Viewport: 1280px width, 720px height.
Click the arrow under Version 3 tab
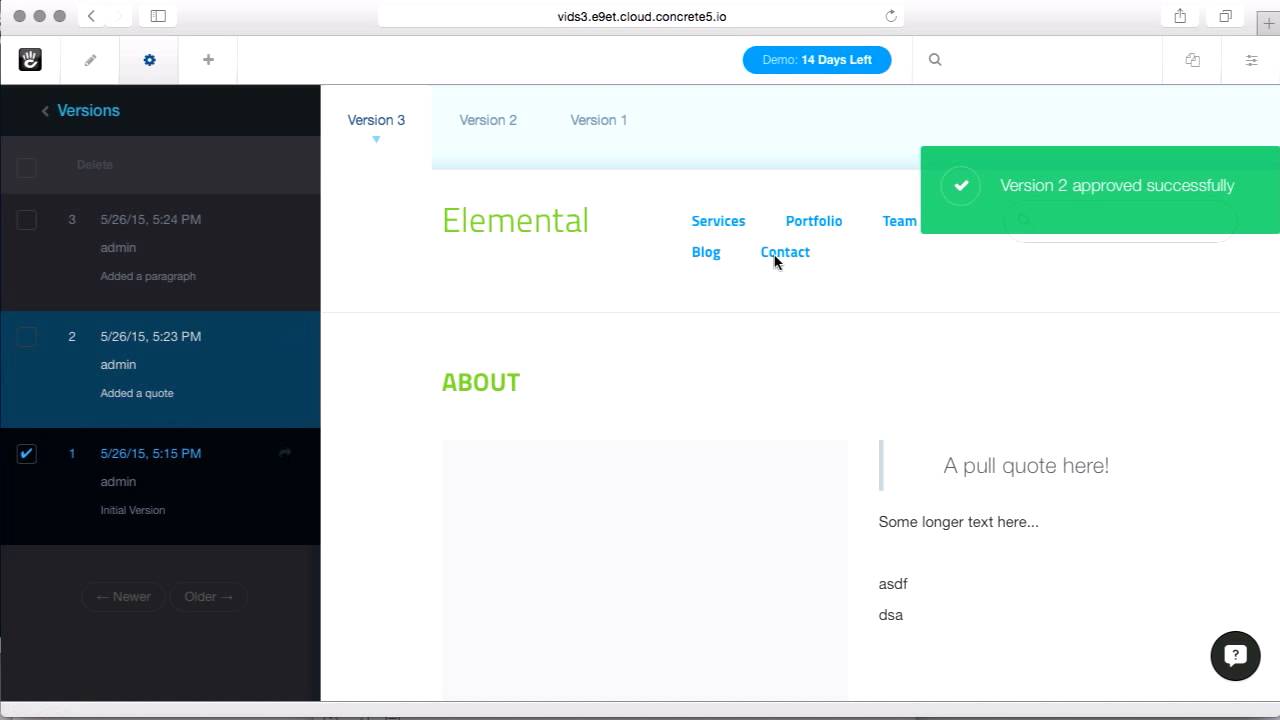point(376,139)
